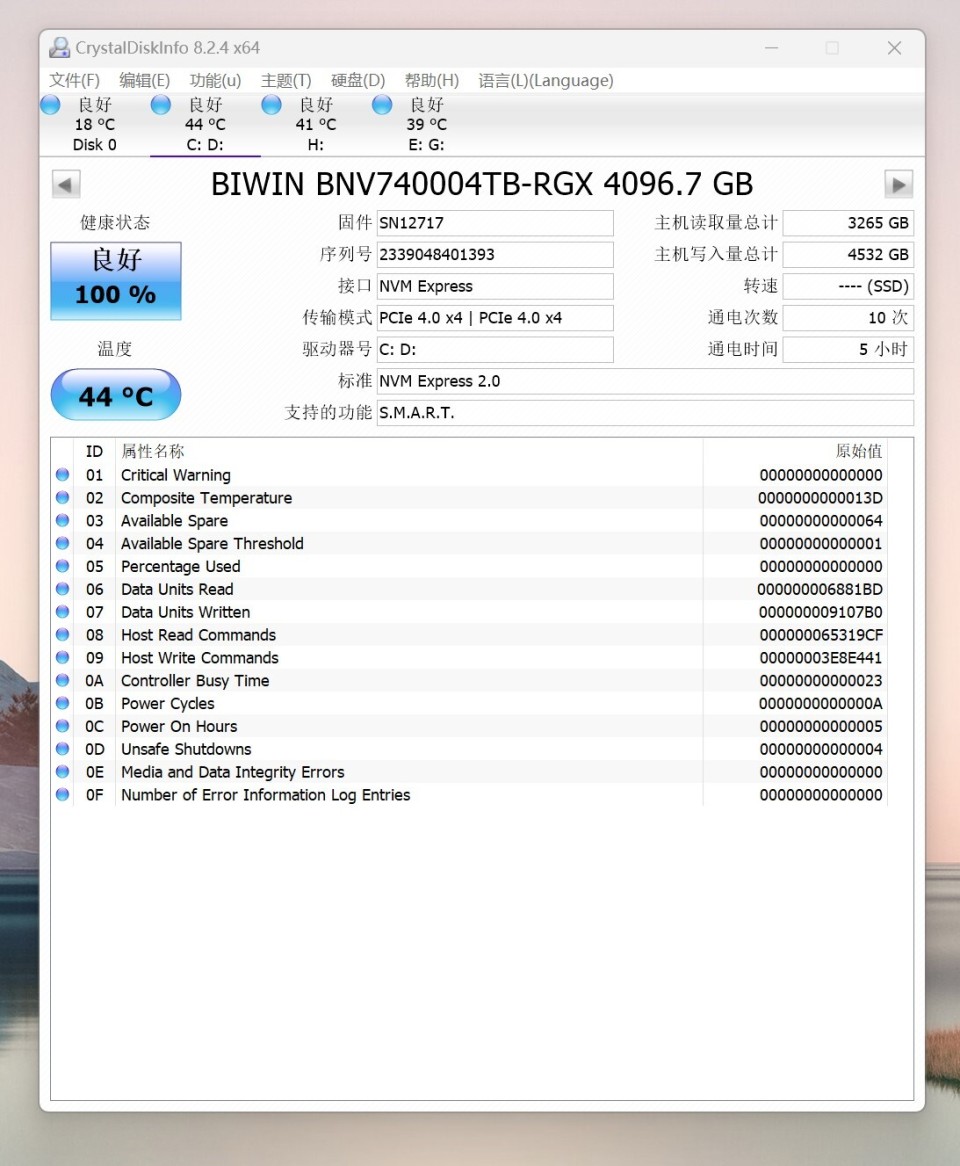Click status orb of Composite Temperature row

pos(62,497)
